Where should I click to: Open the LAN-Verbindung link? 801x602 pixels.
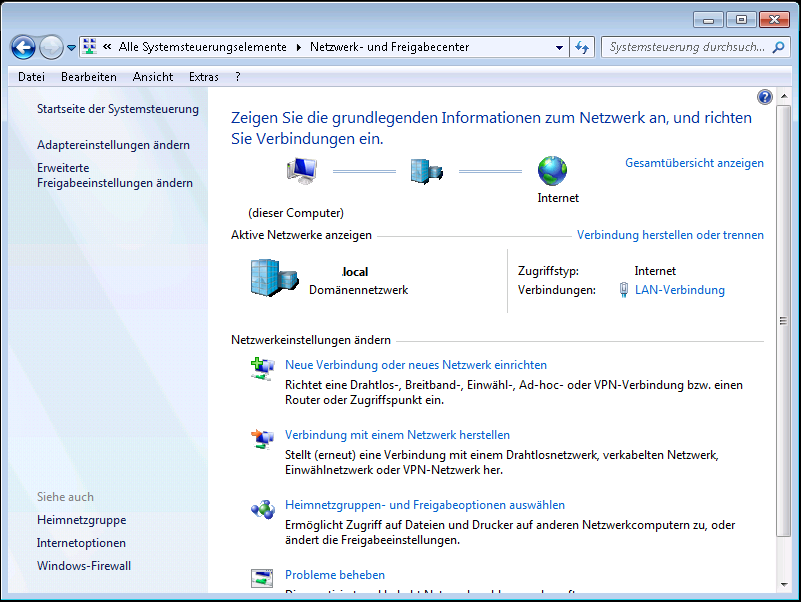coord(679,290)
